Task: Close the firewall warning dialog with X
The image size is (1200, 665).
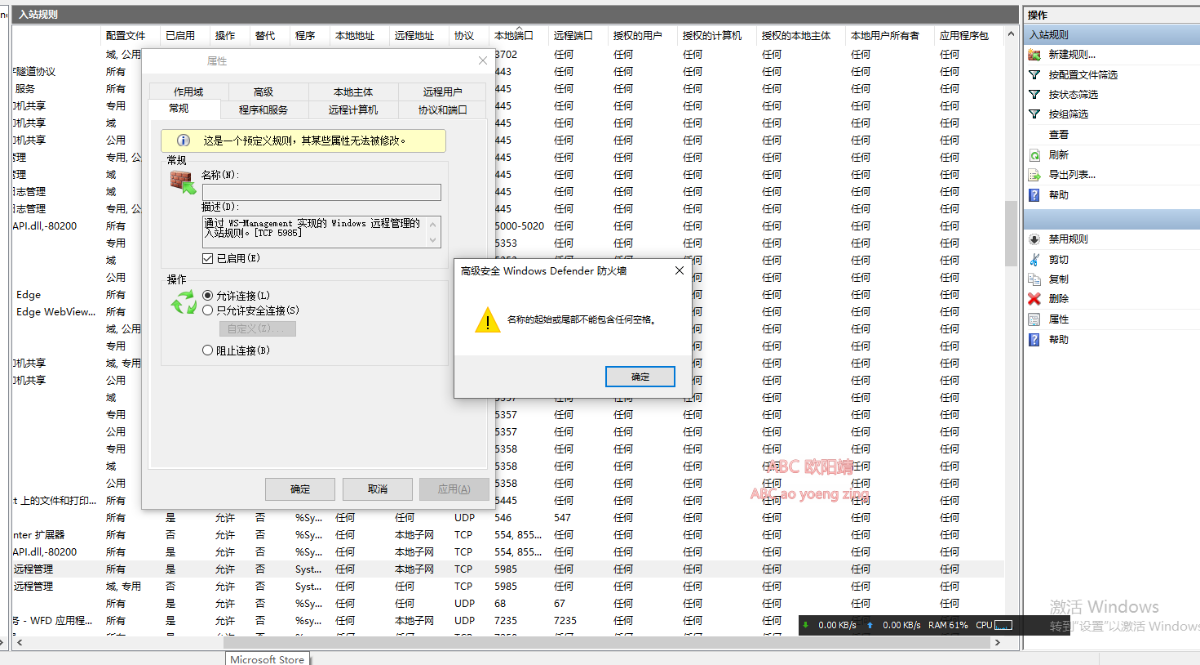Action: (x=679, y=271)
